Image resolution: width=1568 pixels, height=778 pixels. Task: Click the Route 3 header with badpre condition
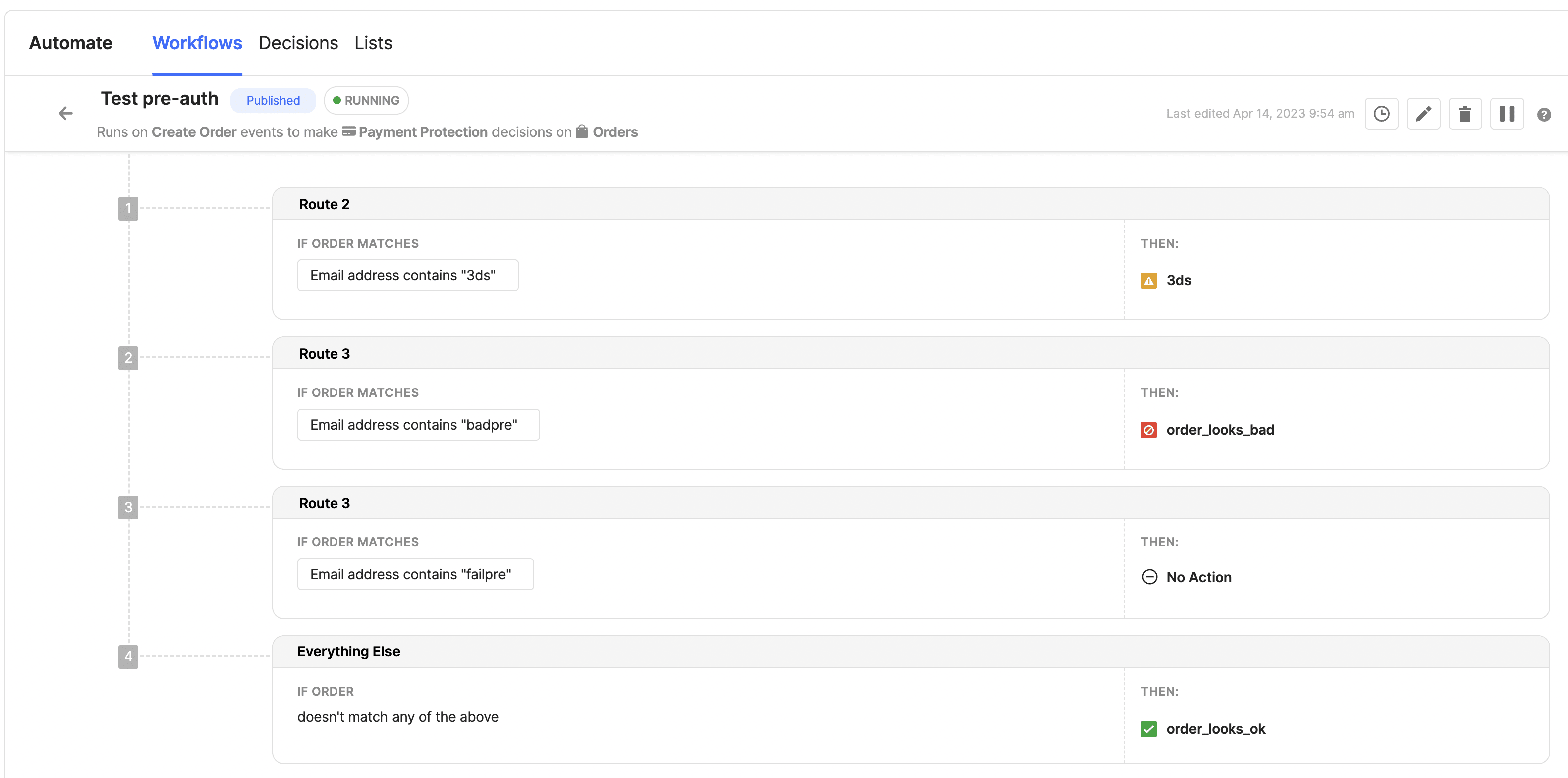click(910, 353)
